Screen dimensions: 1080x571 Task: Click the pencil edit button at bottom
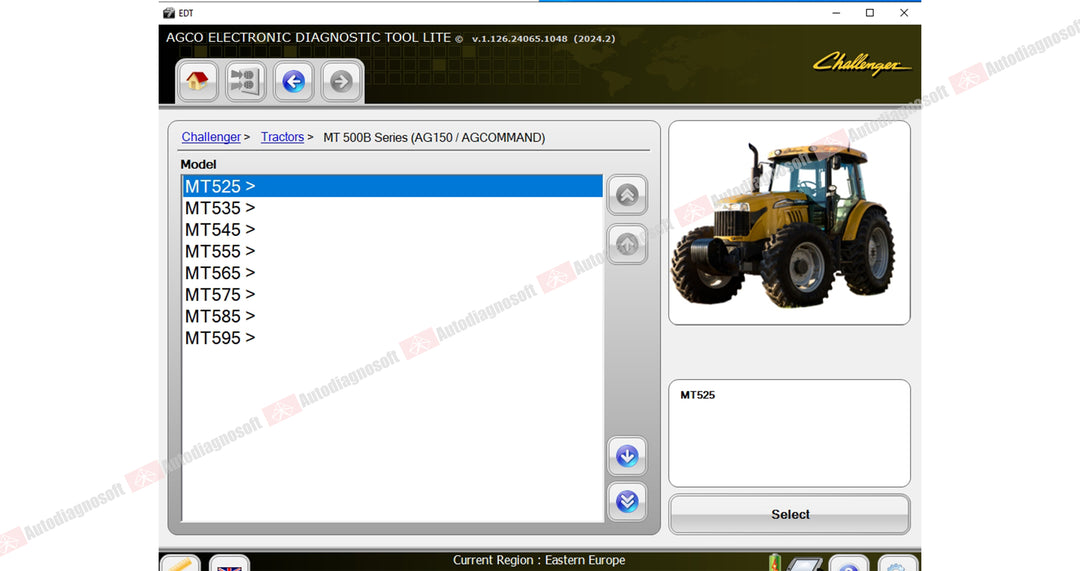pyautogui.click(x=180, y=563)
